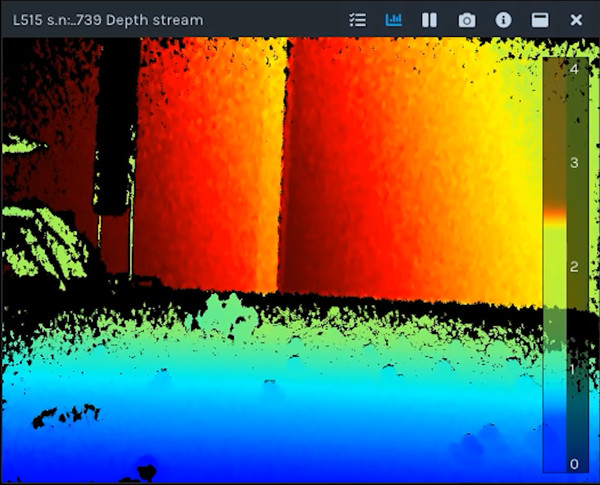Screen dimensions: 600x485
Task: Select the 4 label on the depth scale
Action: (x=574, y=70)
